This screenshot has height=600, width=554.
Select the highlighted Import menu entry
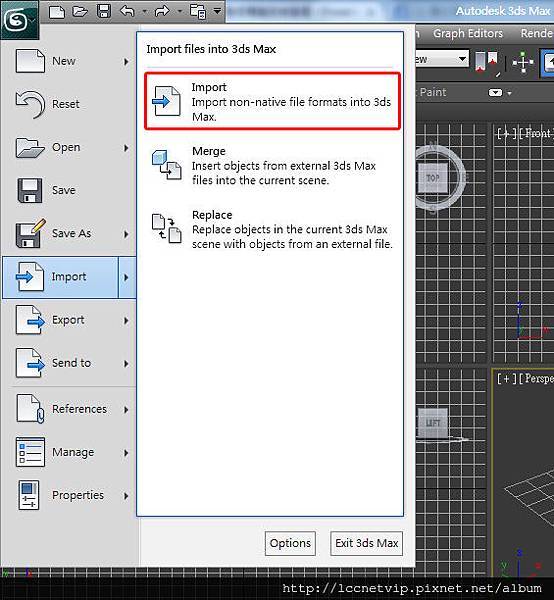pyautogui.click(x=60, y=277)
